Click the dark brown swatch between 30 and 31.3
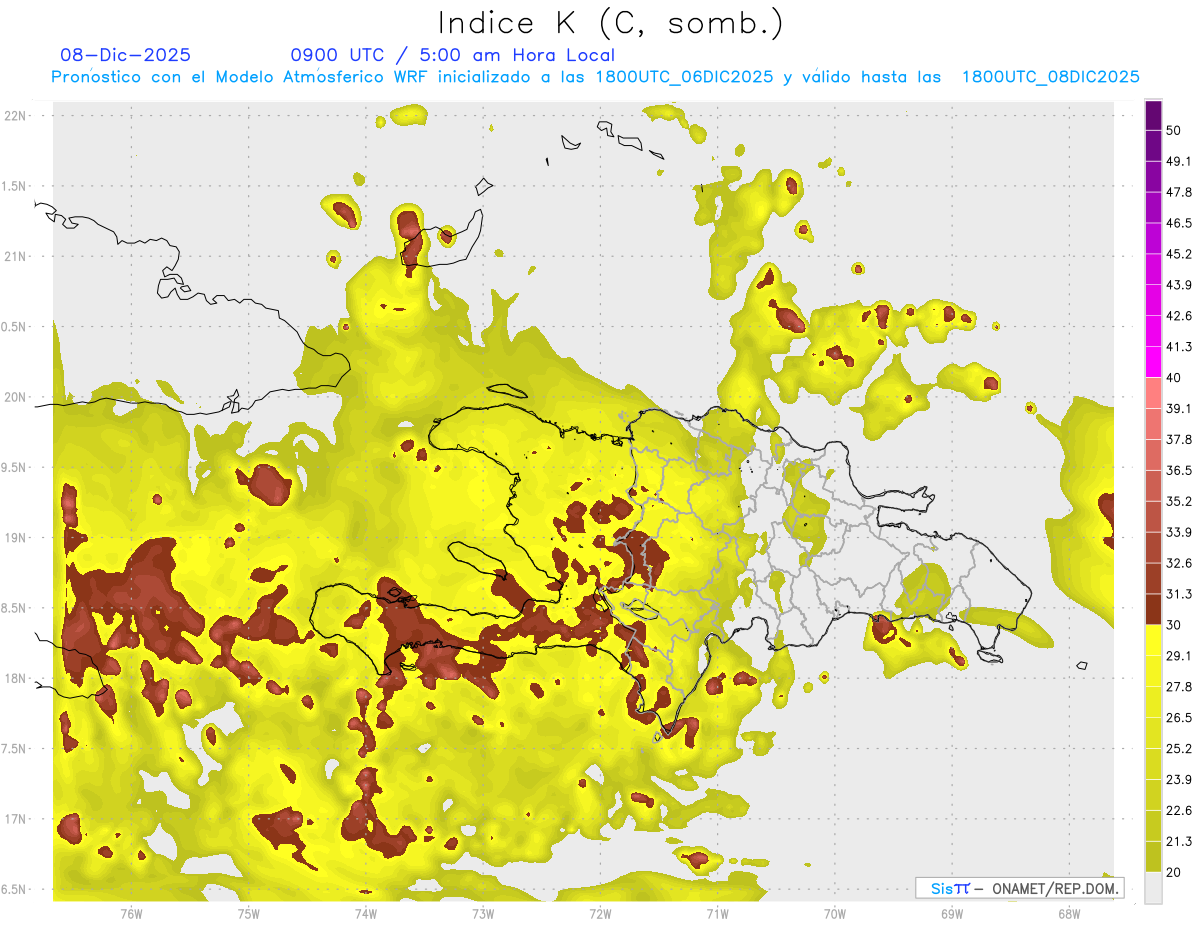 tap(1153, 609)
